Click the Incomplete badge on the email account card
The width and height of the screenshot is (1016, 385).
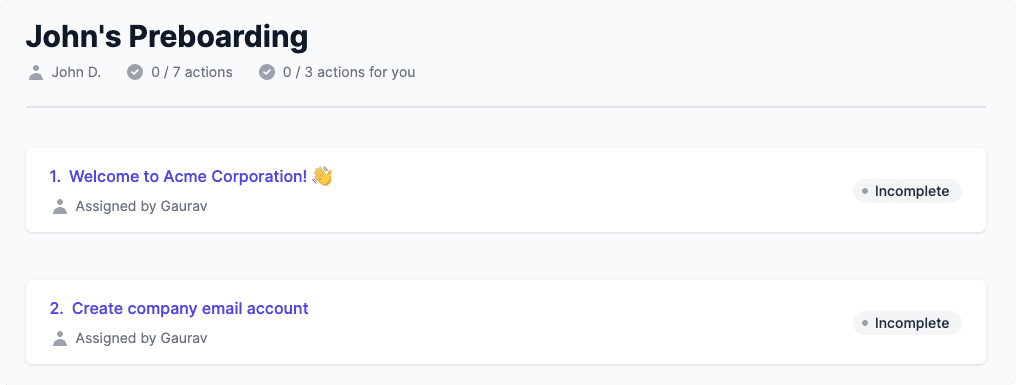point(907,323)
